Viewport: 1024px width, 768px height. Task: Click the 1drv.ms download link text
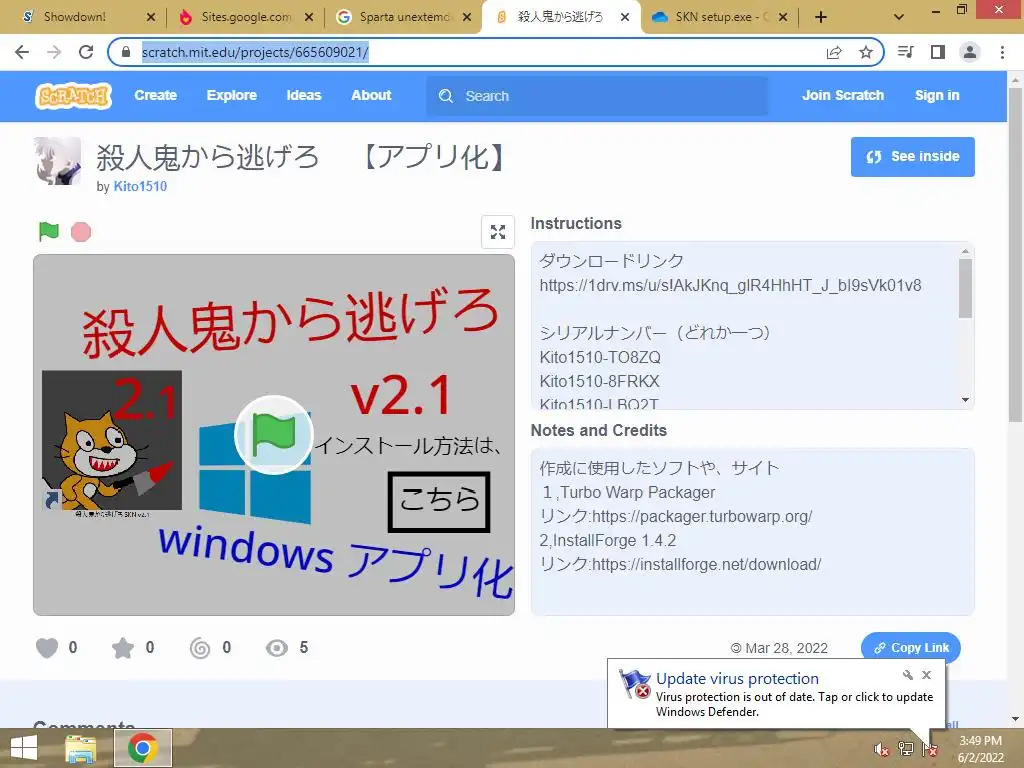(x=730, y=285)
